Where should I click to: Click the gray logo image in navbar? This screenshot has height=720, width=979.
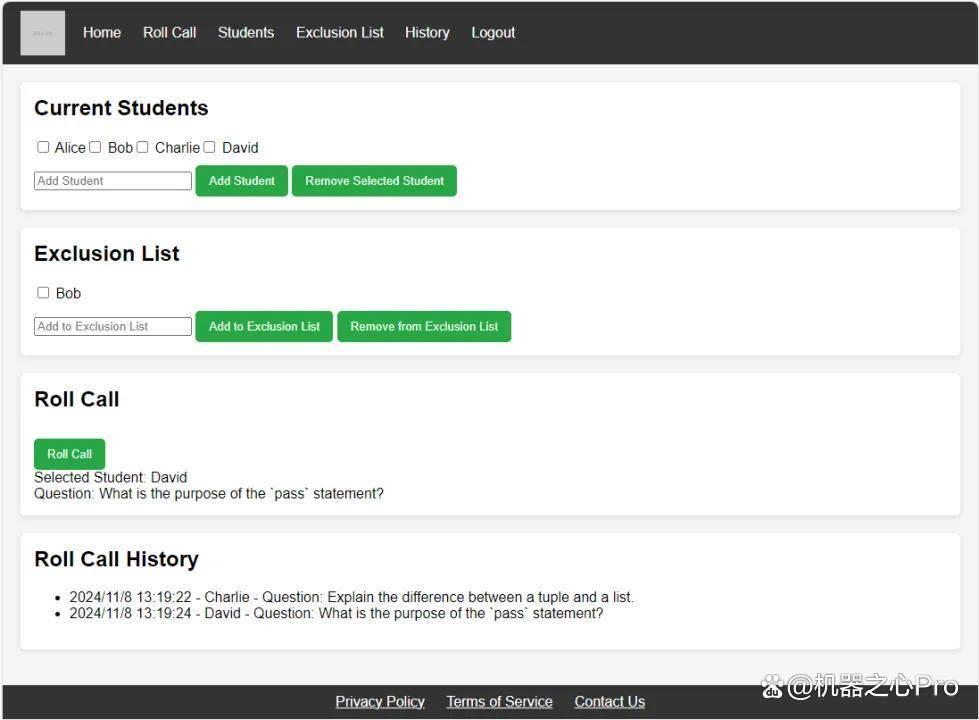coord(42,33)
